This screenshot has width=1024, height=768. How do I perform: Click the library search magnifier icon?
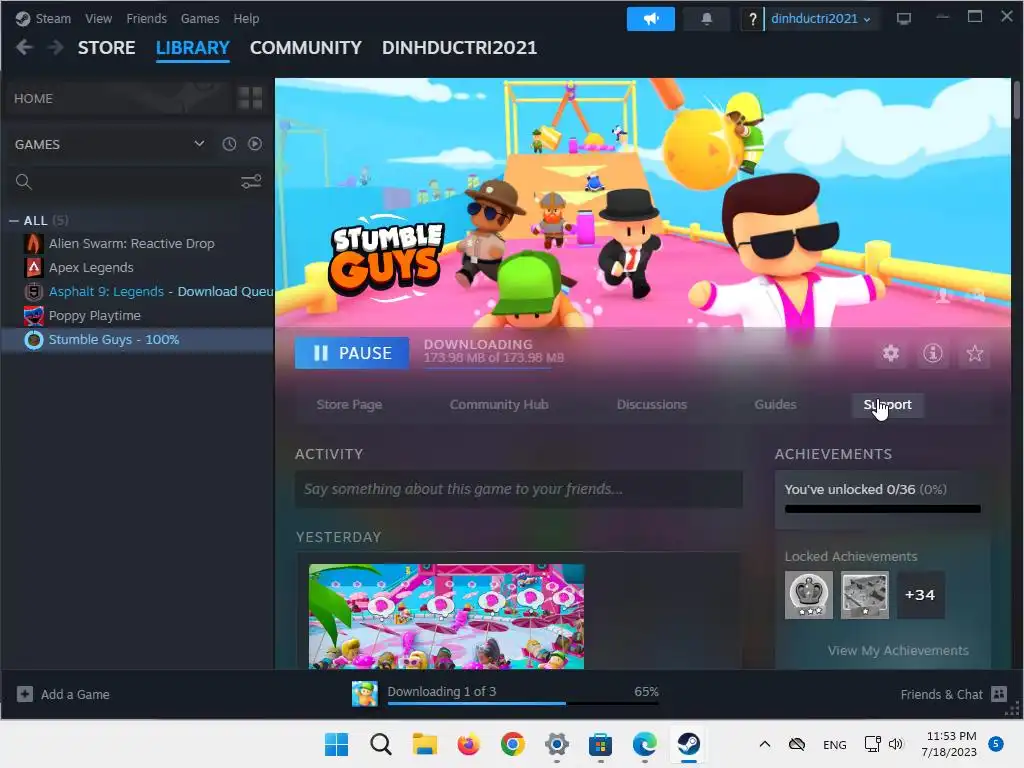[24, 182]
